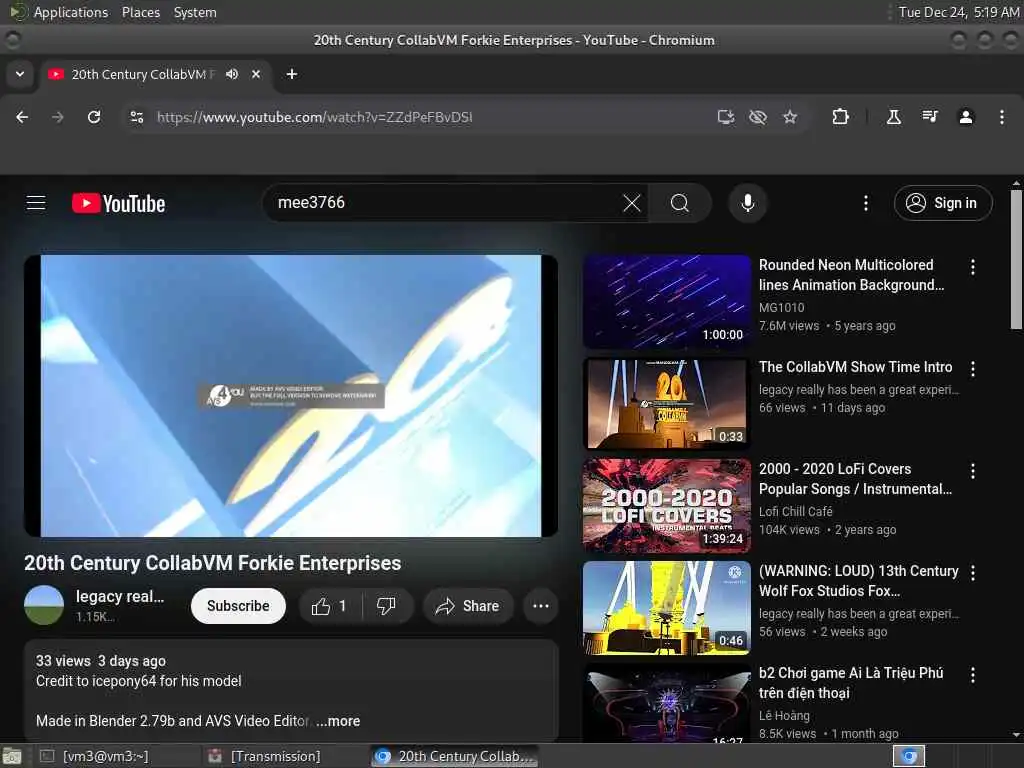Click the Share button
The image size is (1024, 768).
pos(468,606)
